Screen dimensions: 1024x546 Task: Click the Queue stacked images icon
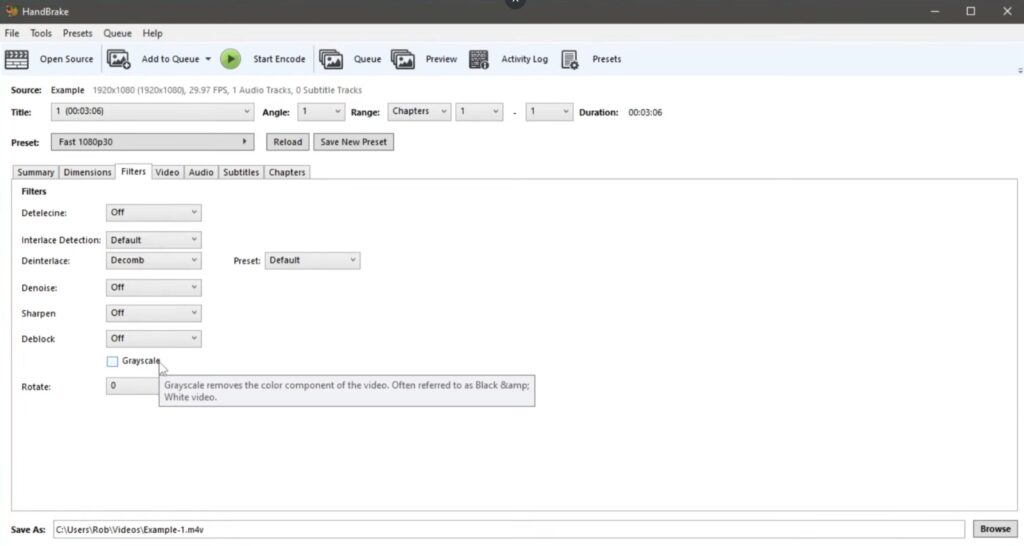pos(331,59)
